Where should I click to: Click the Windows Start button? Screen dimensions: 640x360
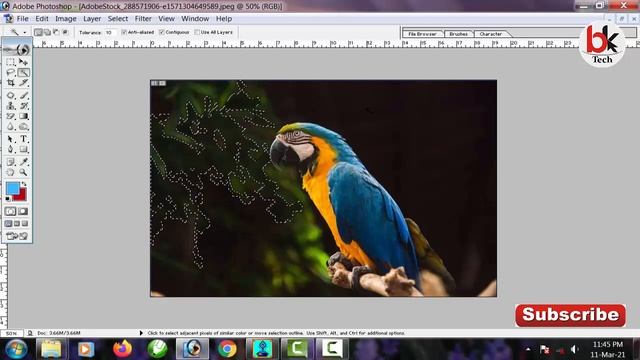(x=16, y=349)
